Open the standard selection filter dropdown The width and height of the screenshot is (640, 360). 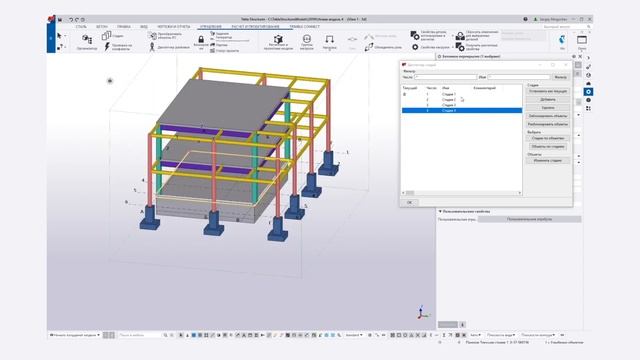click(354, 335)
